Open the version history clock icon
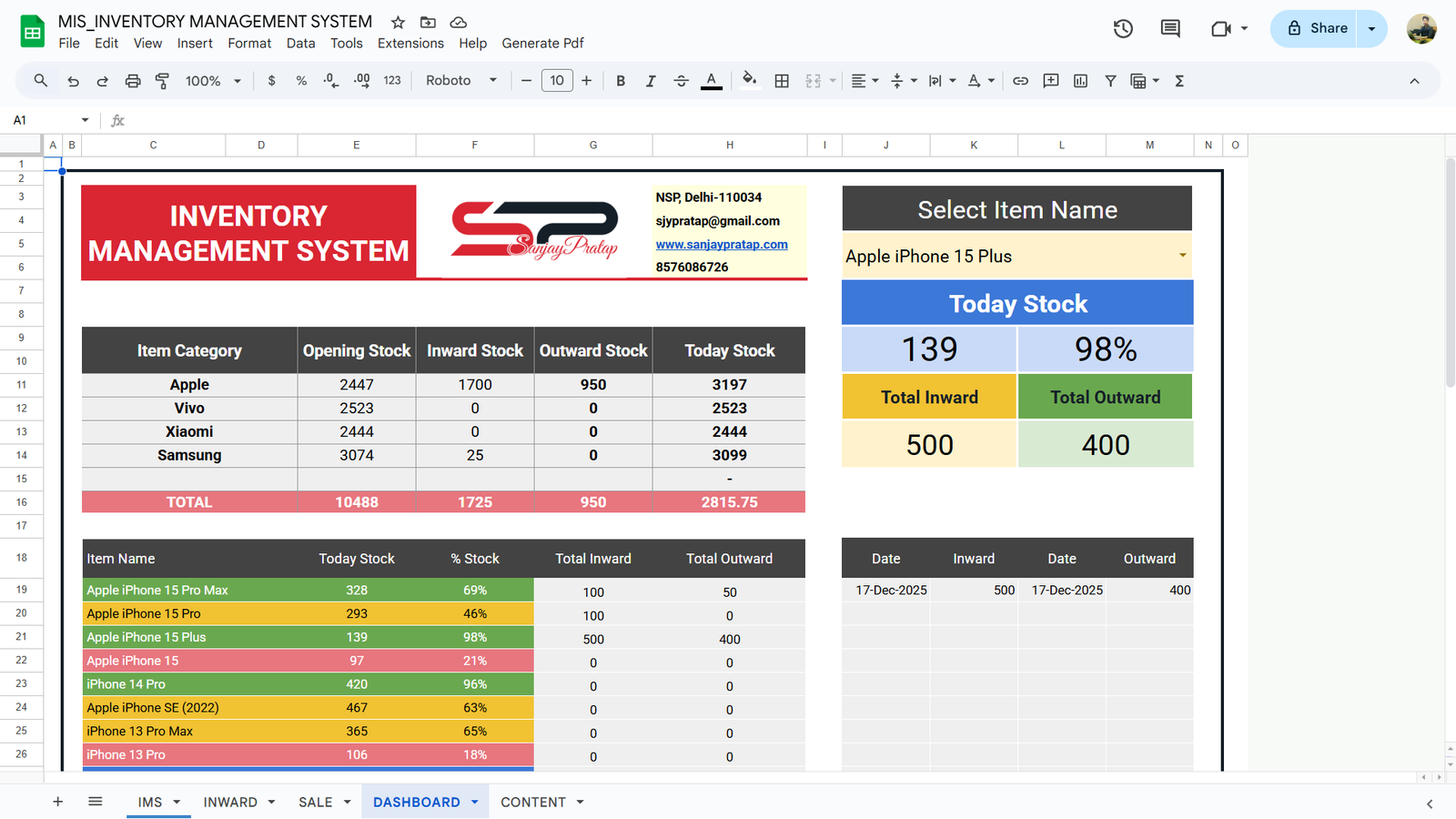This screenshot has height=819, width=1456. click(1123, 28)
